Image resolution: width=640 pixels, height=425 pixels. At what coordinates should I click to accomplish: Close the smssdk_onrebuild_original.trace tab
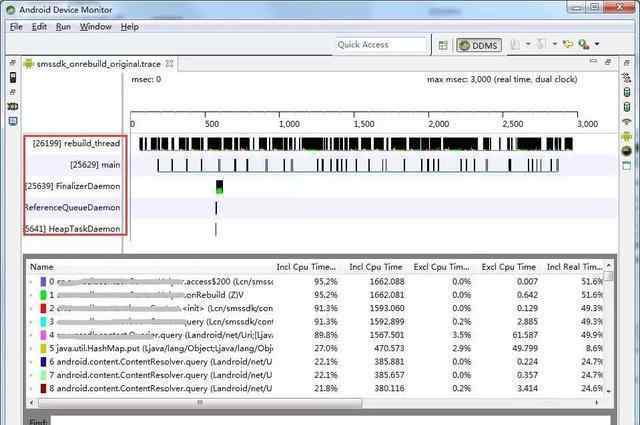point(169,64)
